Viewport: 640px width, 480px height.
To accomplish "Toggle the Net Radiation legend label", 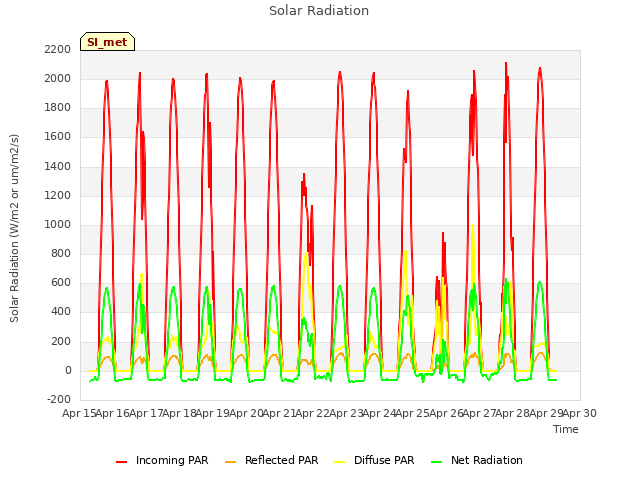I will tap(487, 460).
